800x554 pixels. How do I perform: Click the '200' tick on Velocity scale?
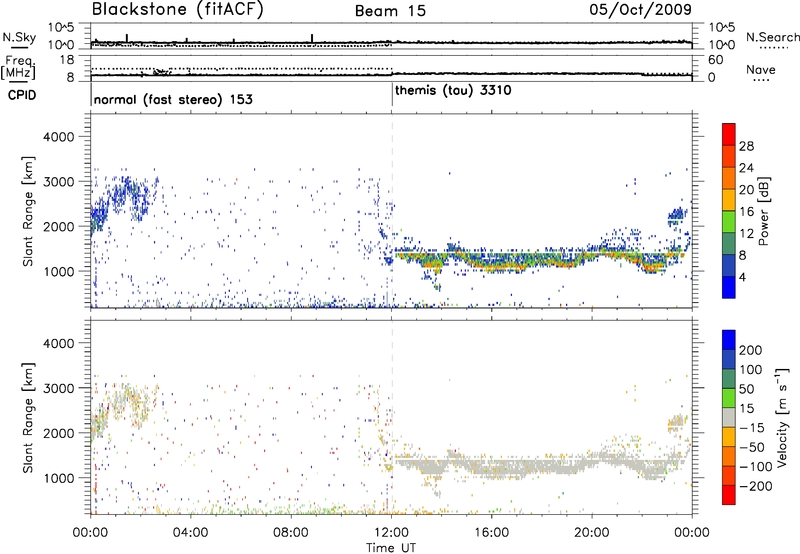[751, 350]
